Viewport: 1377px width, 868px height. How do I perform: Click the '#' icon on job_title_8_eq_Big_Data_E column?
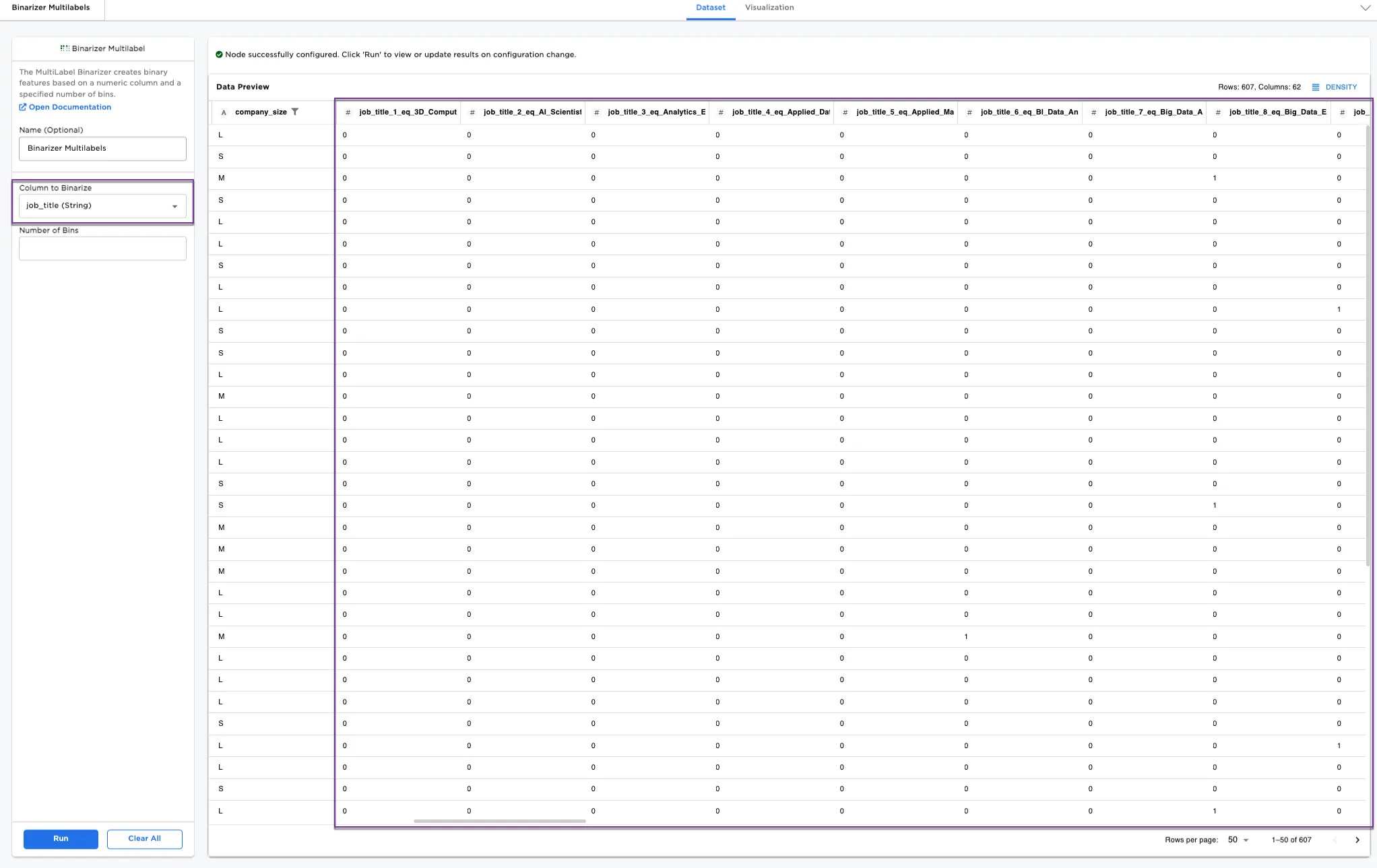point(1217,112)
